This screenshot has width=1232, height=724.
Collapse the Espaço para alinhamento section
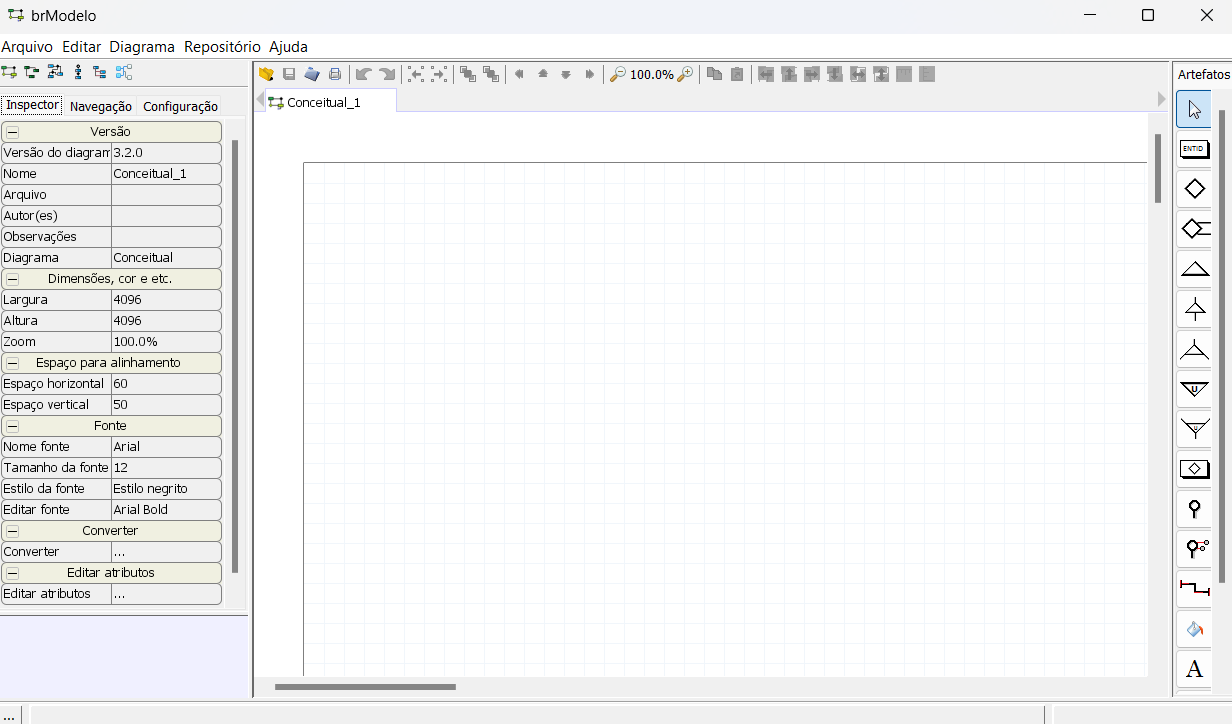tap(11, 362)
